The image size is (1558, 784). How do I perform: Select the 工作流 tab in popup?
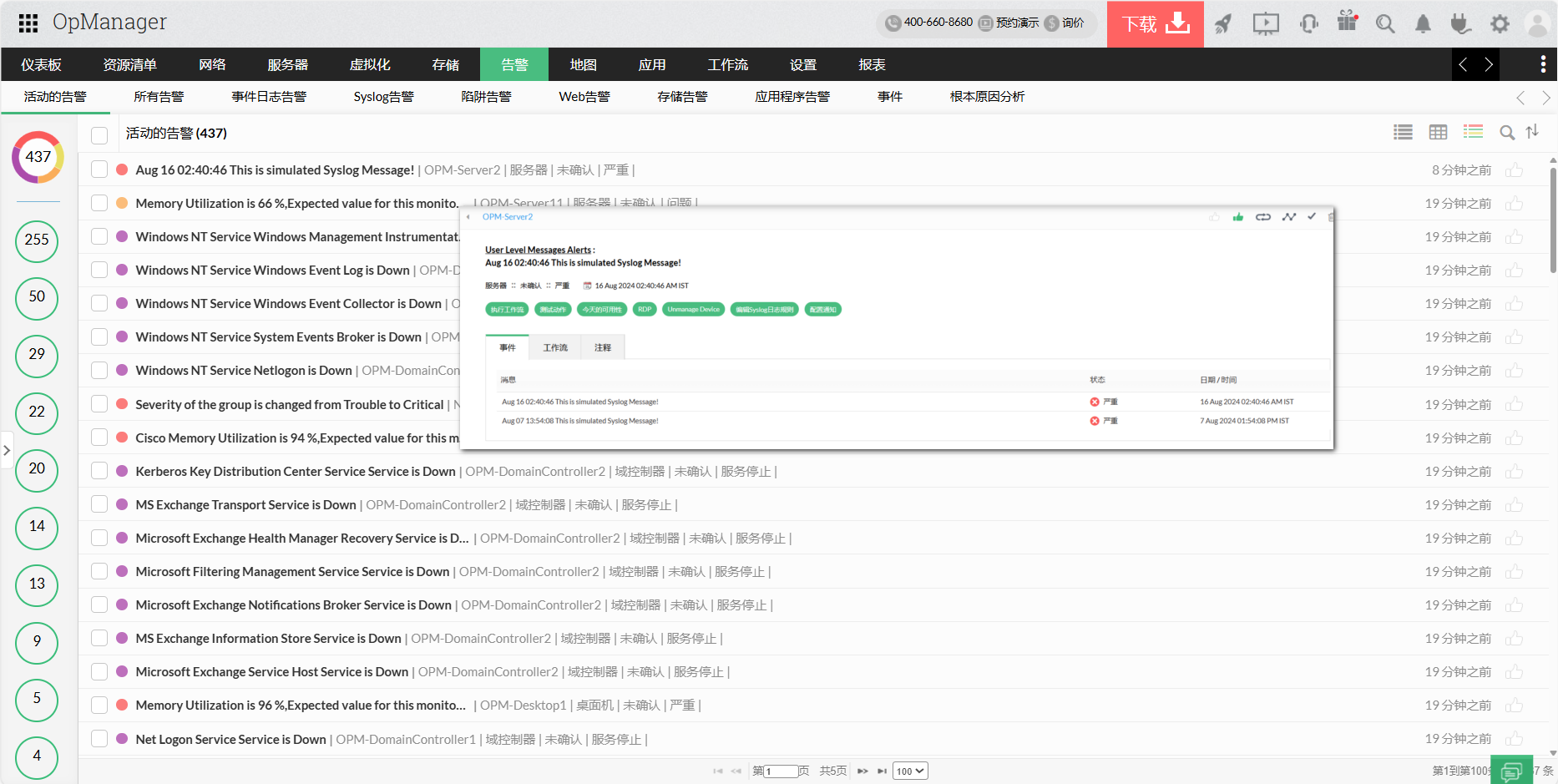[x=555, y=347]
